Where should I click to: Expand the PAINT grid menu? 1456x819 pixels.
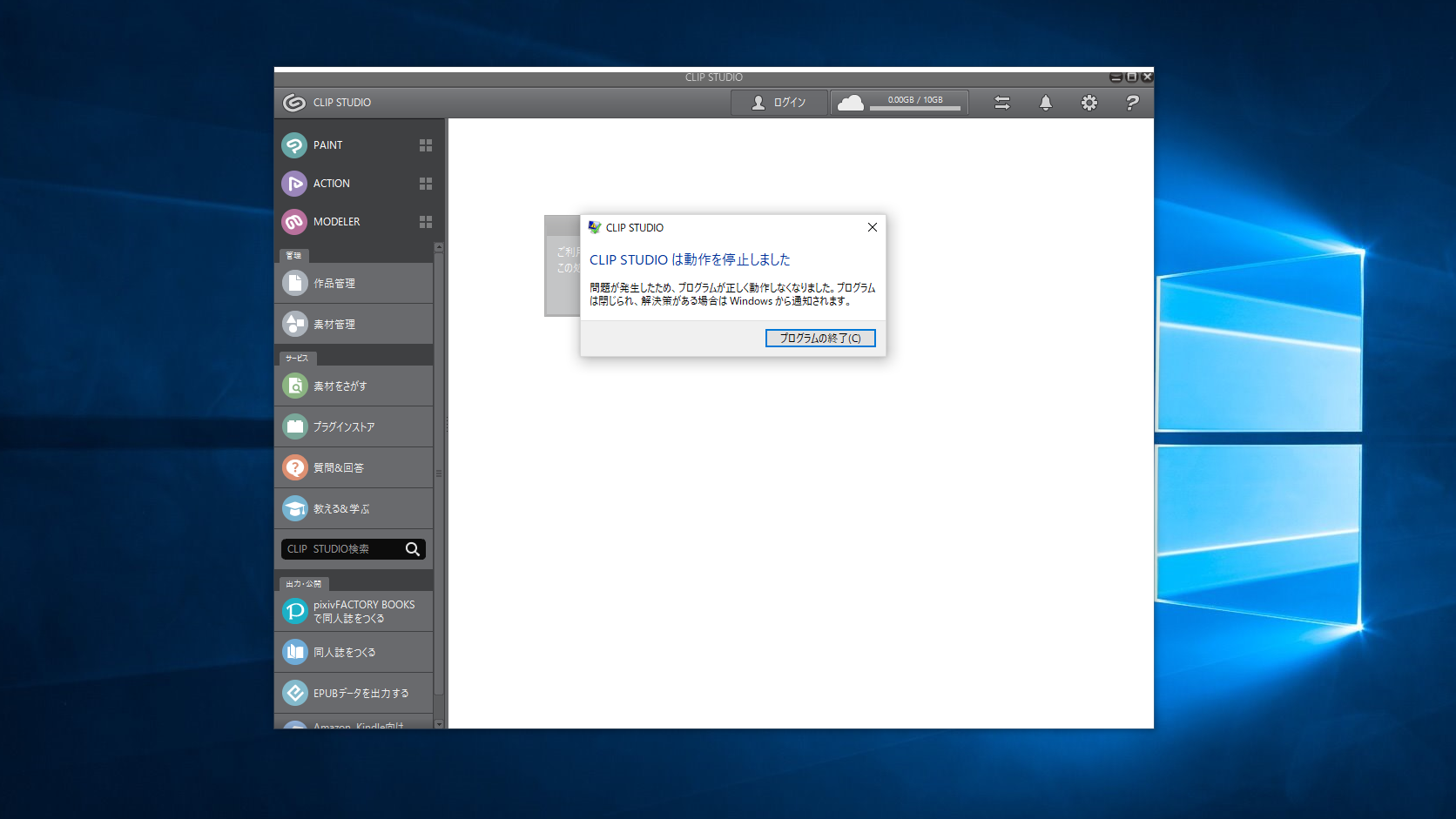pyautogui.click(x=425, y=145)
